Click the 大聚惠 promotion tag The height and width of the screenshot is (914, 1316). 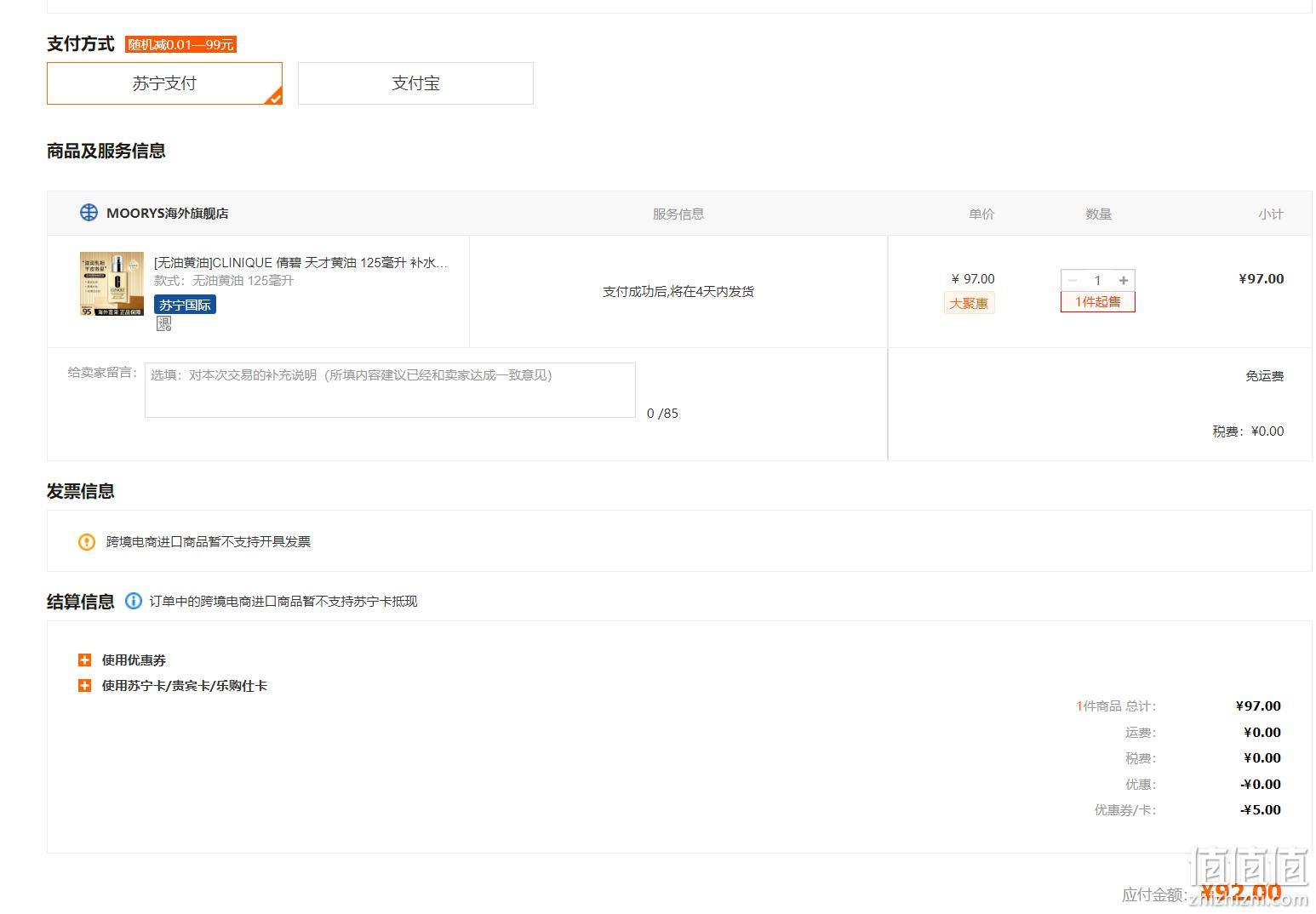click(x=969, y=303)
